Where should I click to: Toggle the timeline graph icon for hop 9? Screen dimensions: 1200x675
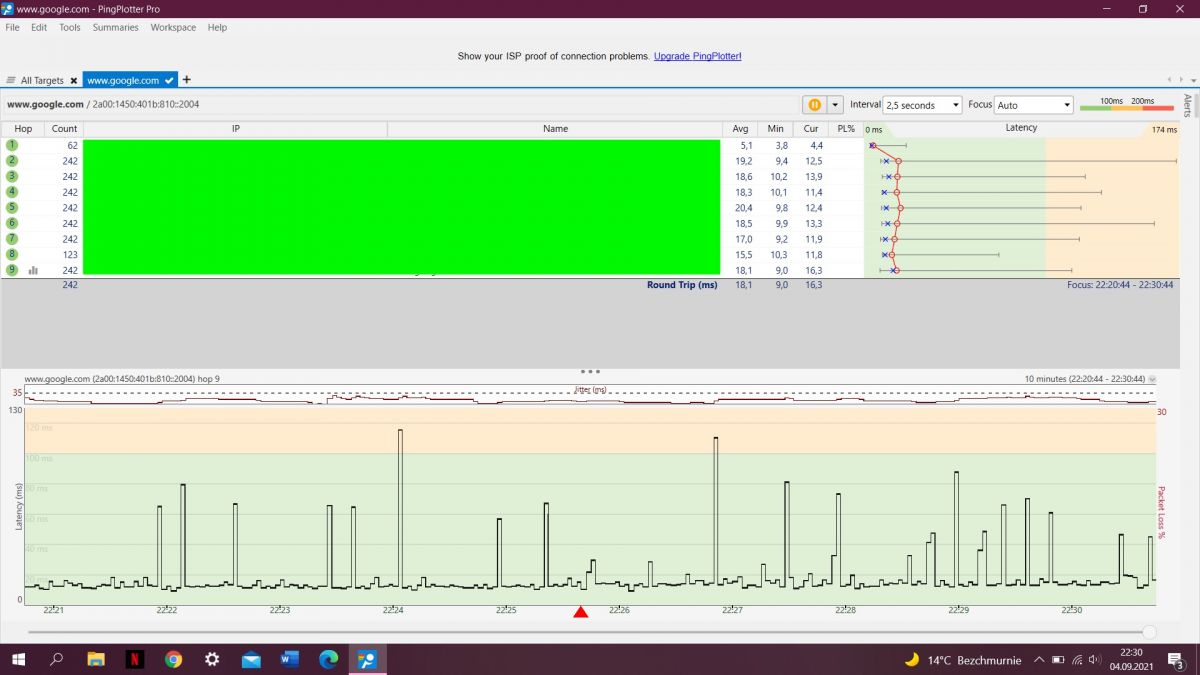[x=33, y=270]
